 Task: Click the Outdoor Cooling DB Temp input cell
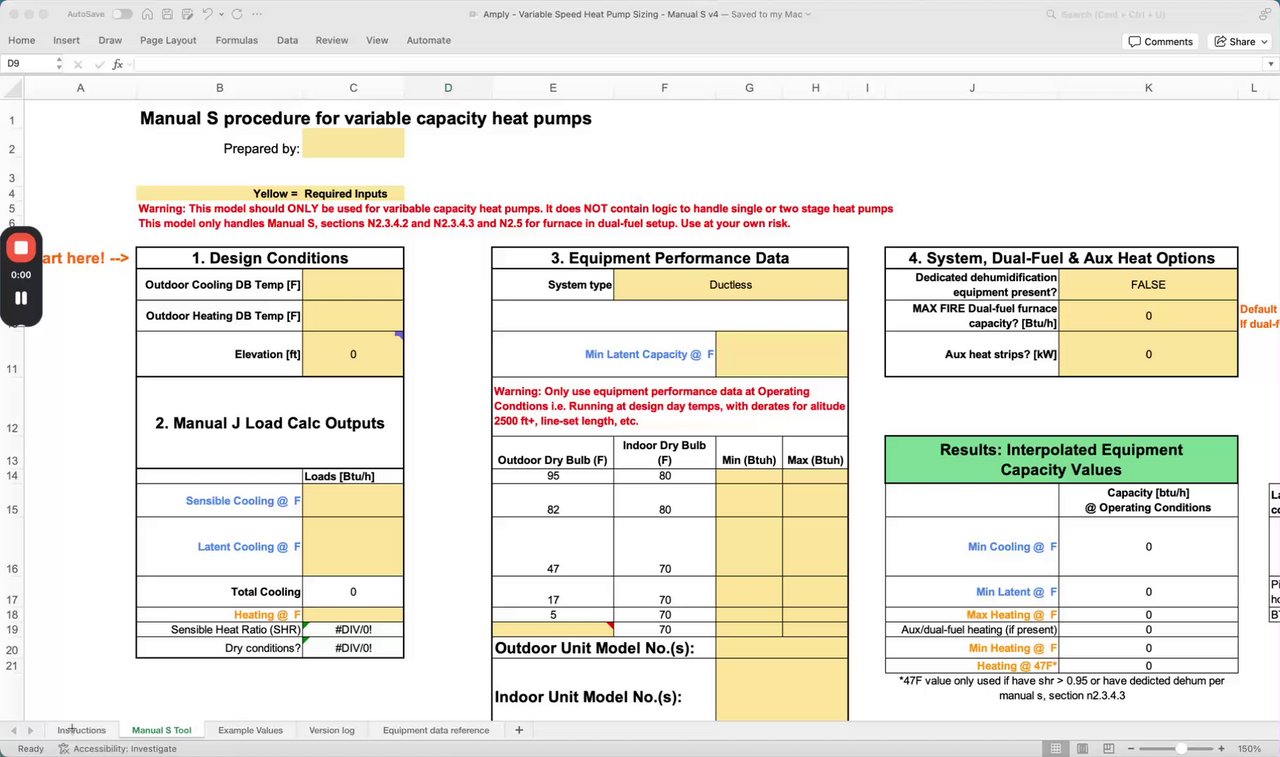point(353,285)
